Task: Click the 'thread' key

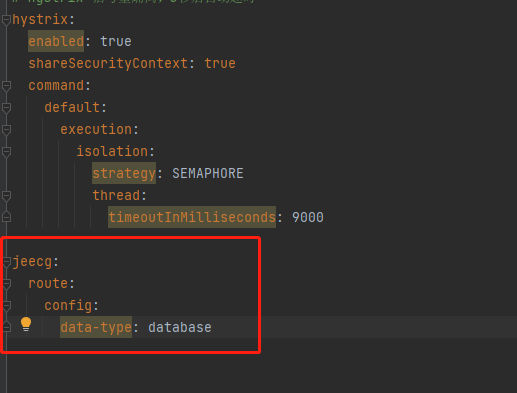Action: pos(116,195)
